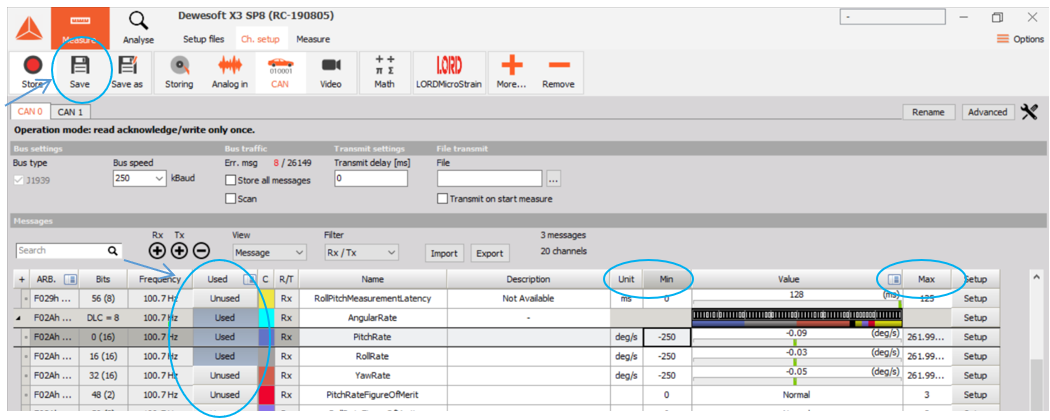Collapse the F02Ah AngularRate message row
1050x420 pixels.
(x=18, y=318)
